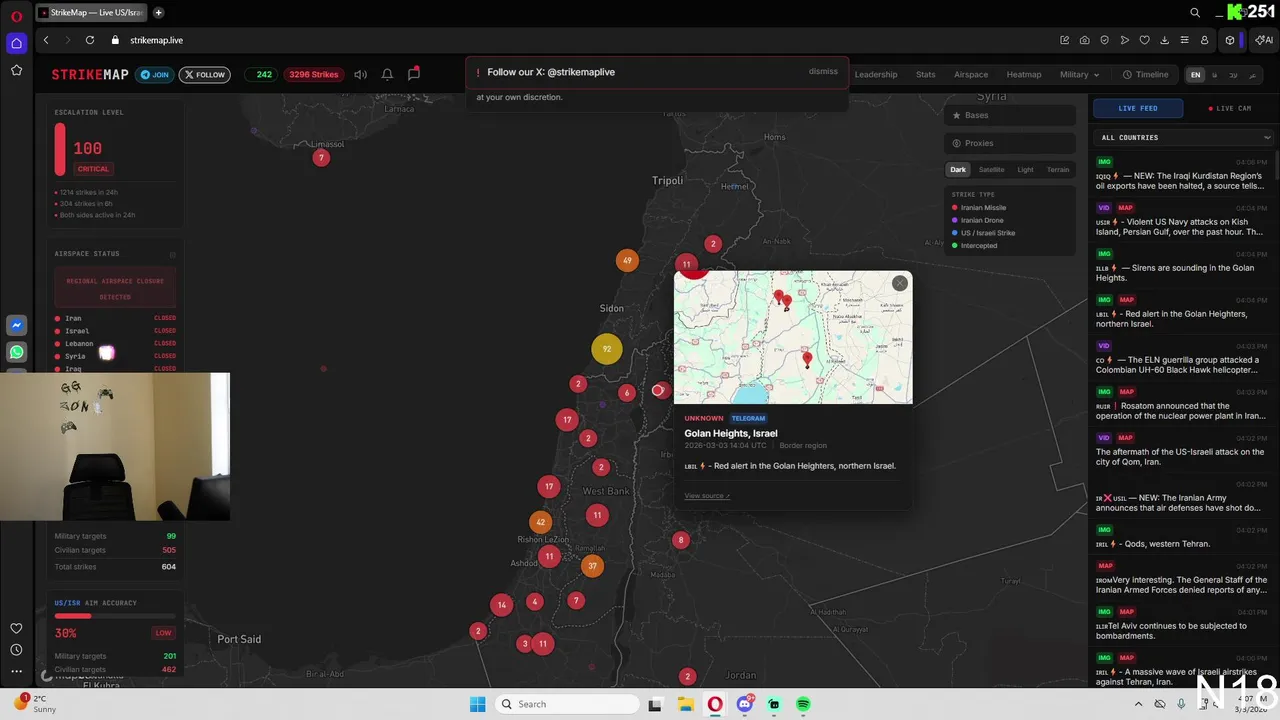Switch to LIVE FEED tab
1280x720 pixels.
[1138, 108]
